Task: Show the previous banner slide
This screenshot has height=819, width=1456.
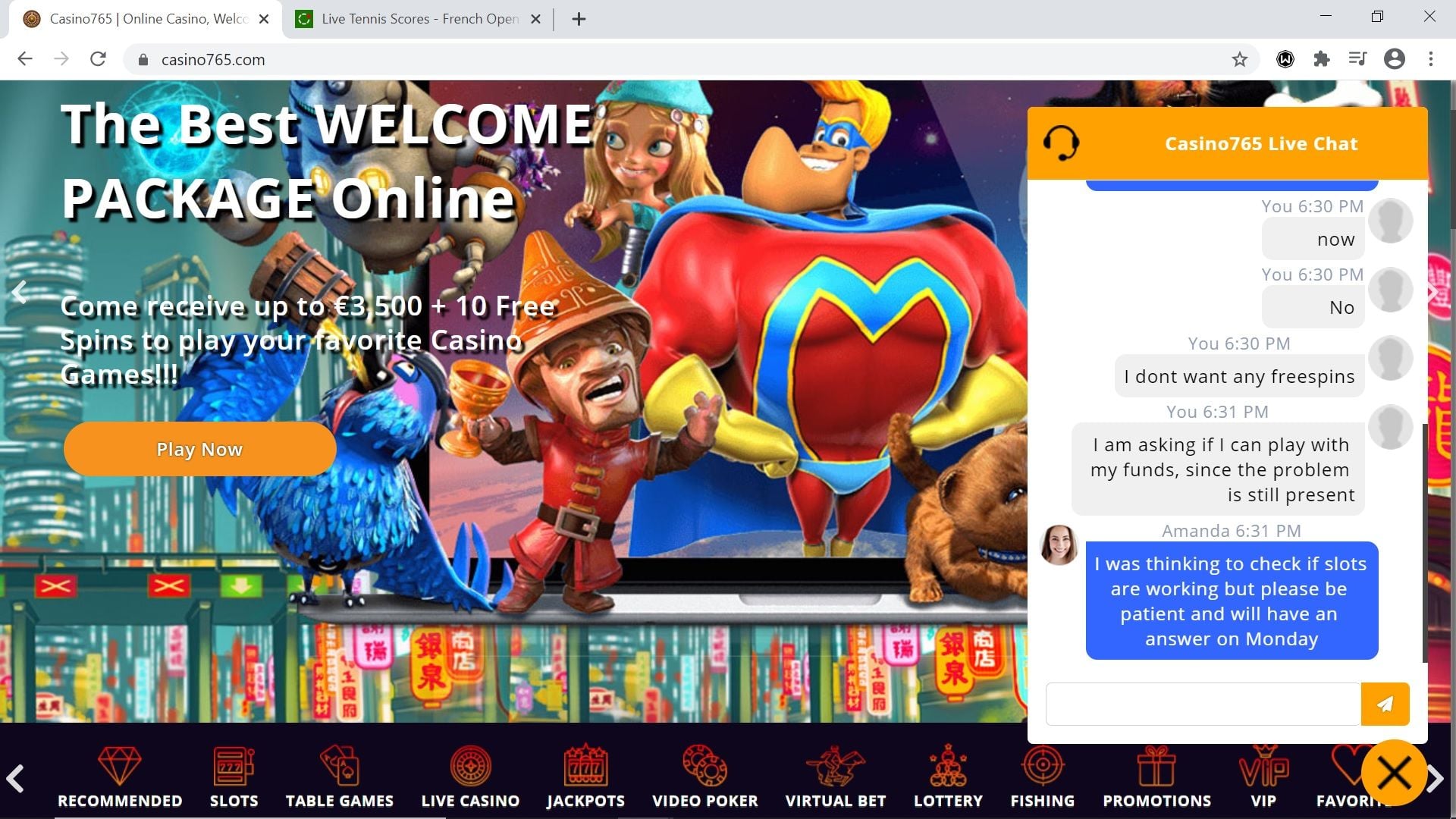Action: (20, 292)
